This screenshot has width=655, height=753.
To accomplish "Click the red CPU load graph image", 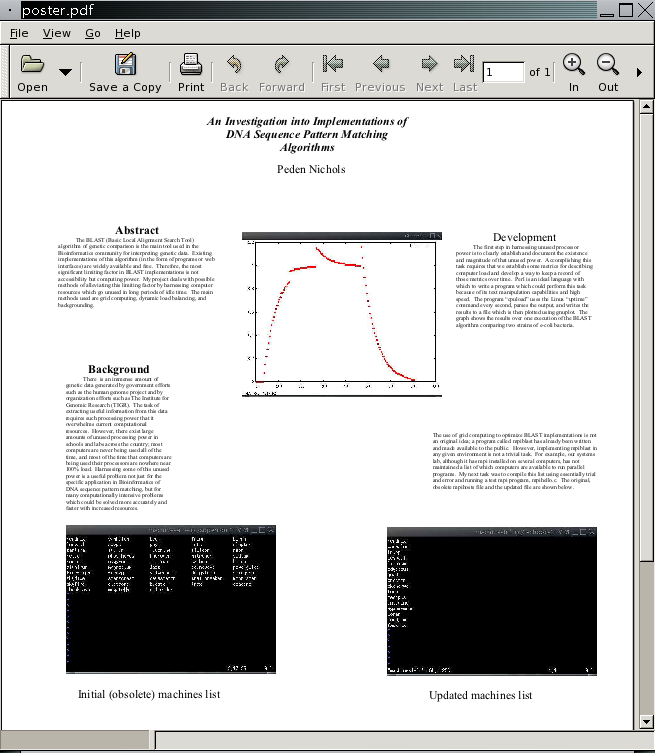I will pos(342,315).
